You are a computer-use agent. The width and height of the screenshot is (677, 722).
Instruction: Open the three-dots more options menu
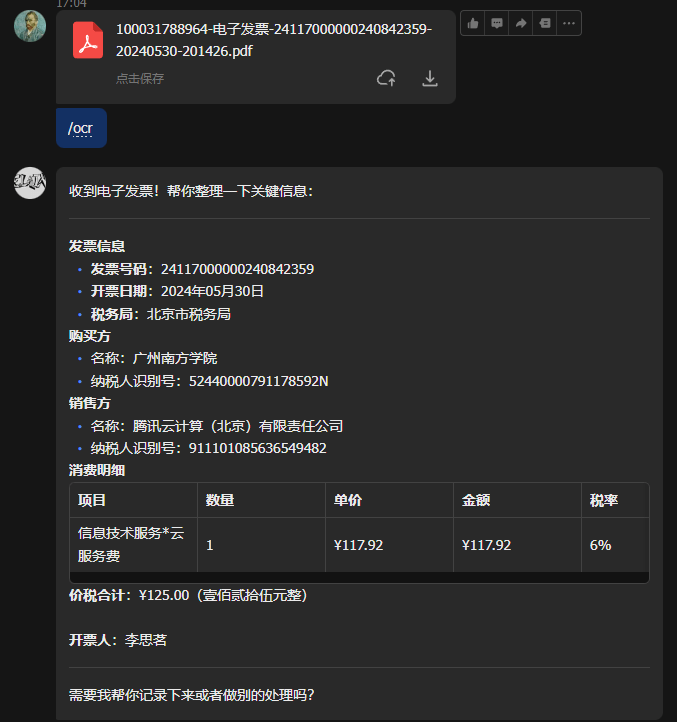coord(569,23)
